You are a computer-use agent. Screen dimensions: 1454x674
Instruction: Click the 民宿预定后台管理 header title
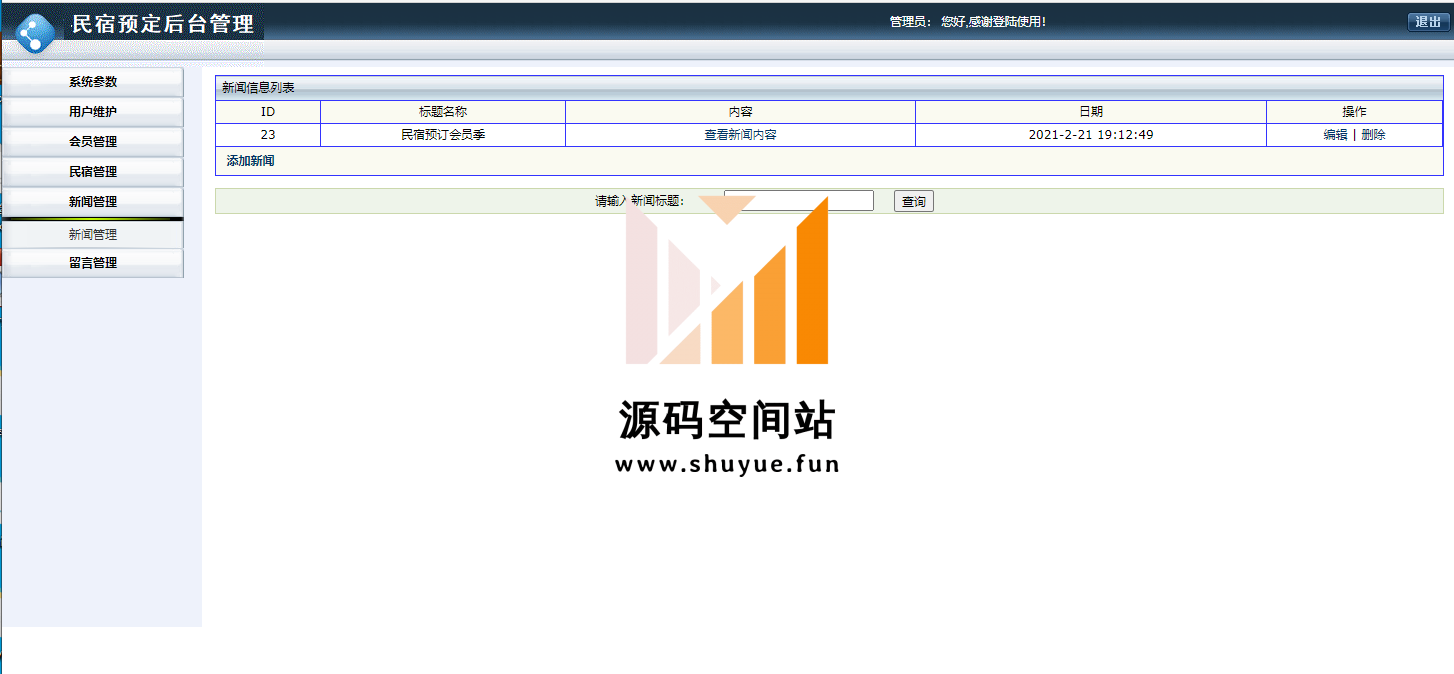pos(163,23)
